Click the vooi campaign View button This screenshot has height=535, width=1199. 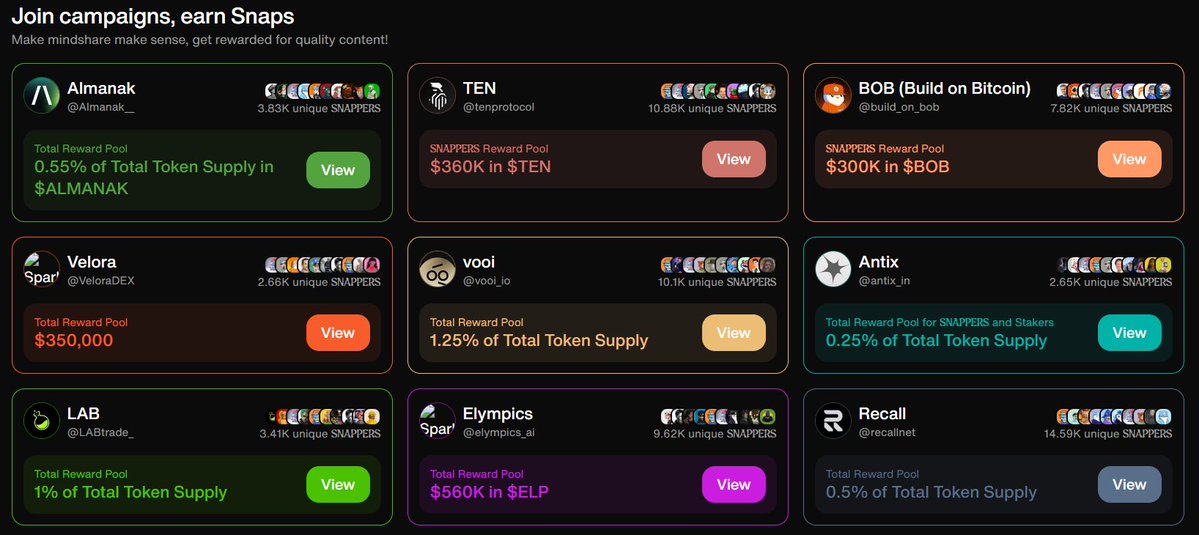[734, 332]
